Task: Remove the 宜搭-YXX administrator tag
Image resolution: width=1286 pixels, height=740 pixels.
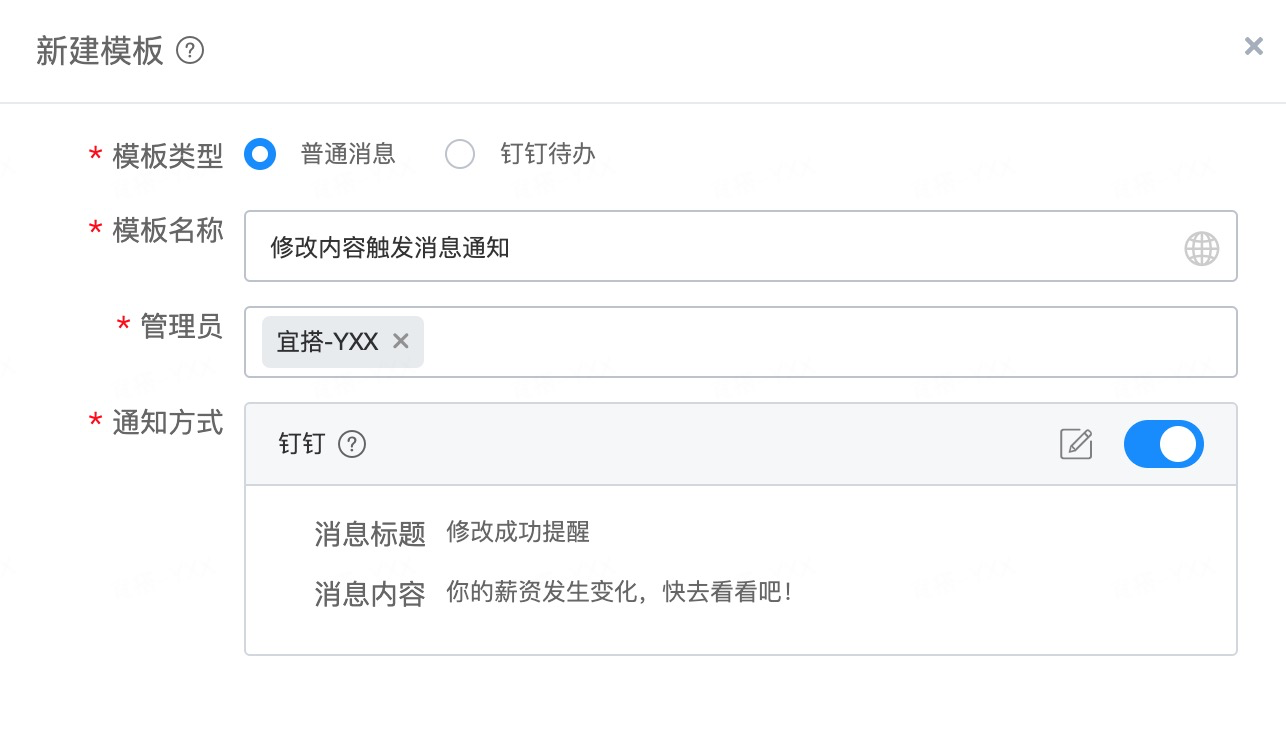Action: [401, 342]
